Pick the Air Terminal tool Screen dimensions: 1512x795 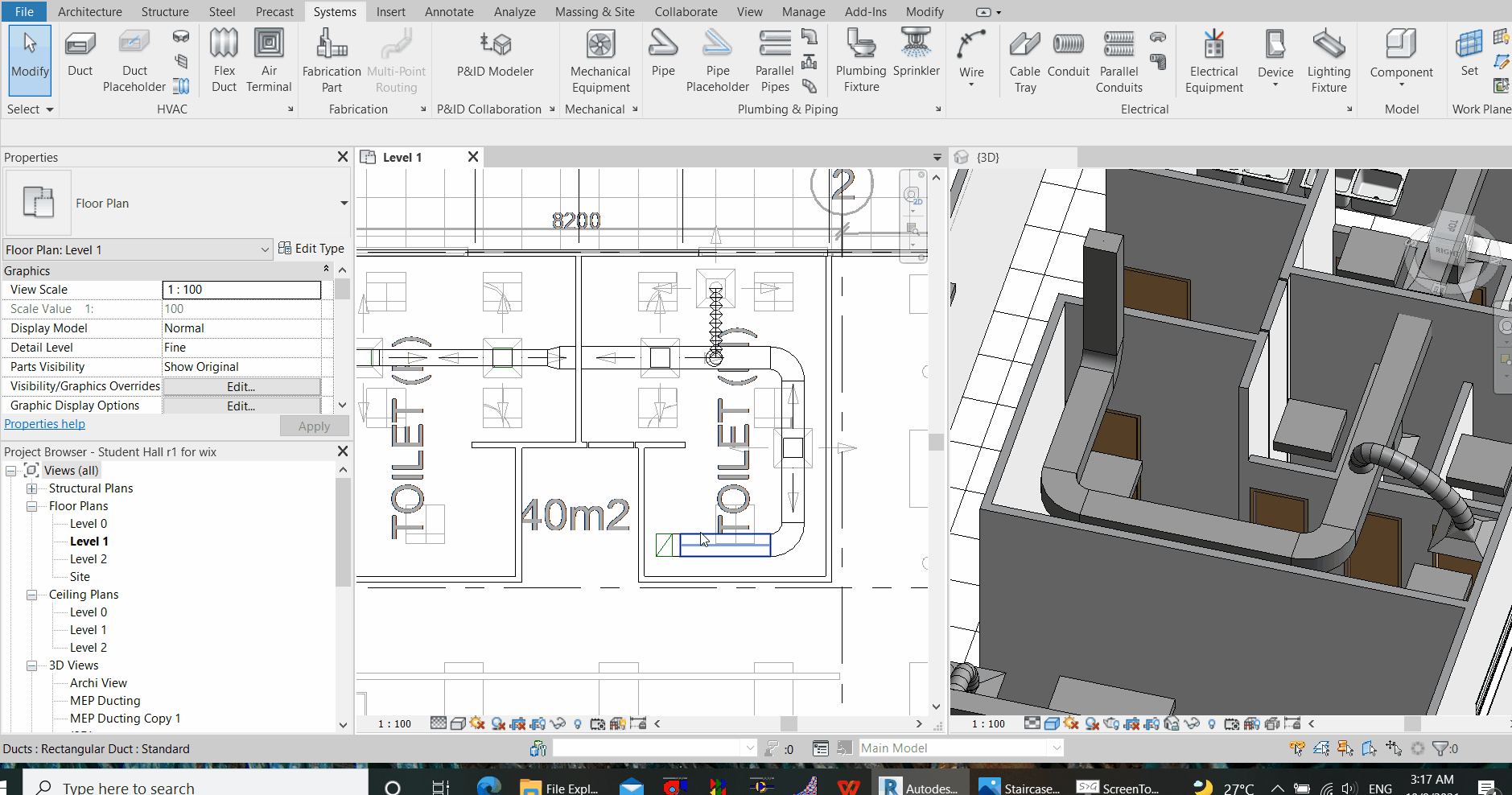269,61
